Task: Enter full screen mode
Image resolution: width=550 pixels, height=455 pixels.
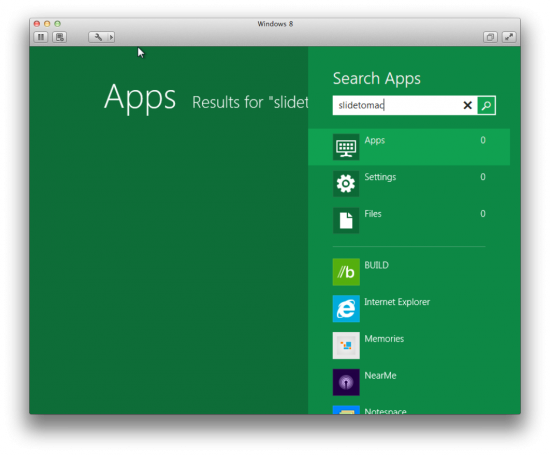Action: (x=509, y=37)
